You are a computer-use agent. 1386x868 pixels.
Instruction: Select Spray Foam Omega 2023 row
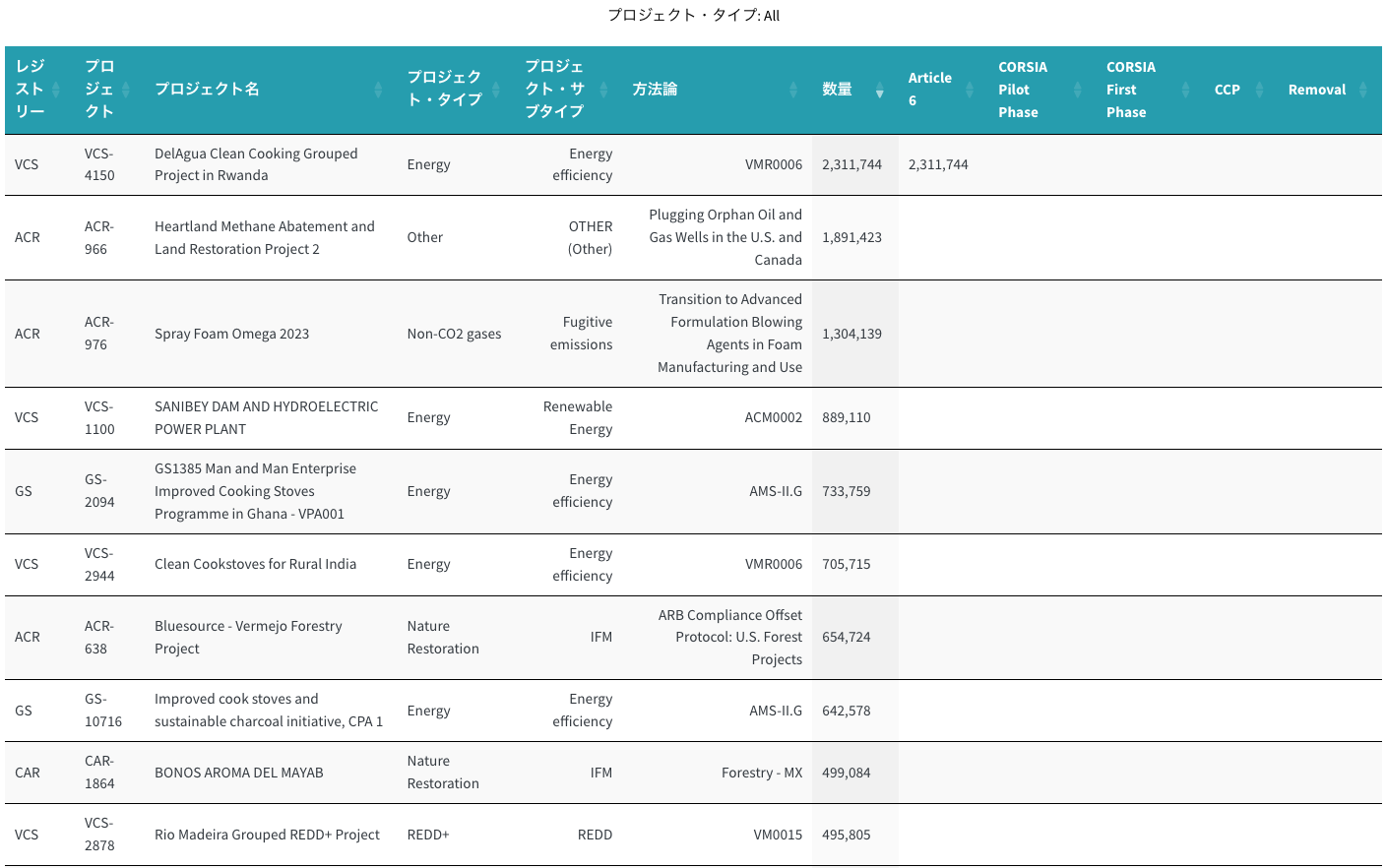click(231, 334)
